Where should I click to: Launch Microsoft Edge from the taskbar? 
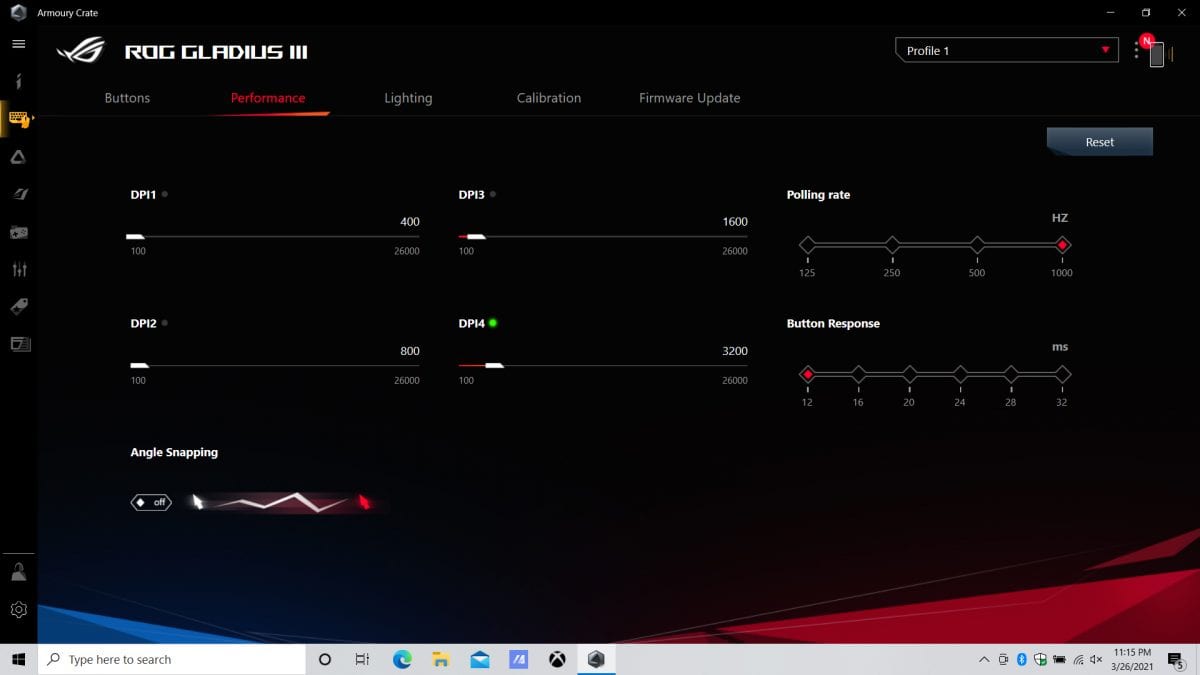point(402,659)
